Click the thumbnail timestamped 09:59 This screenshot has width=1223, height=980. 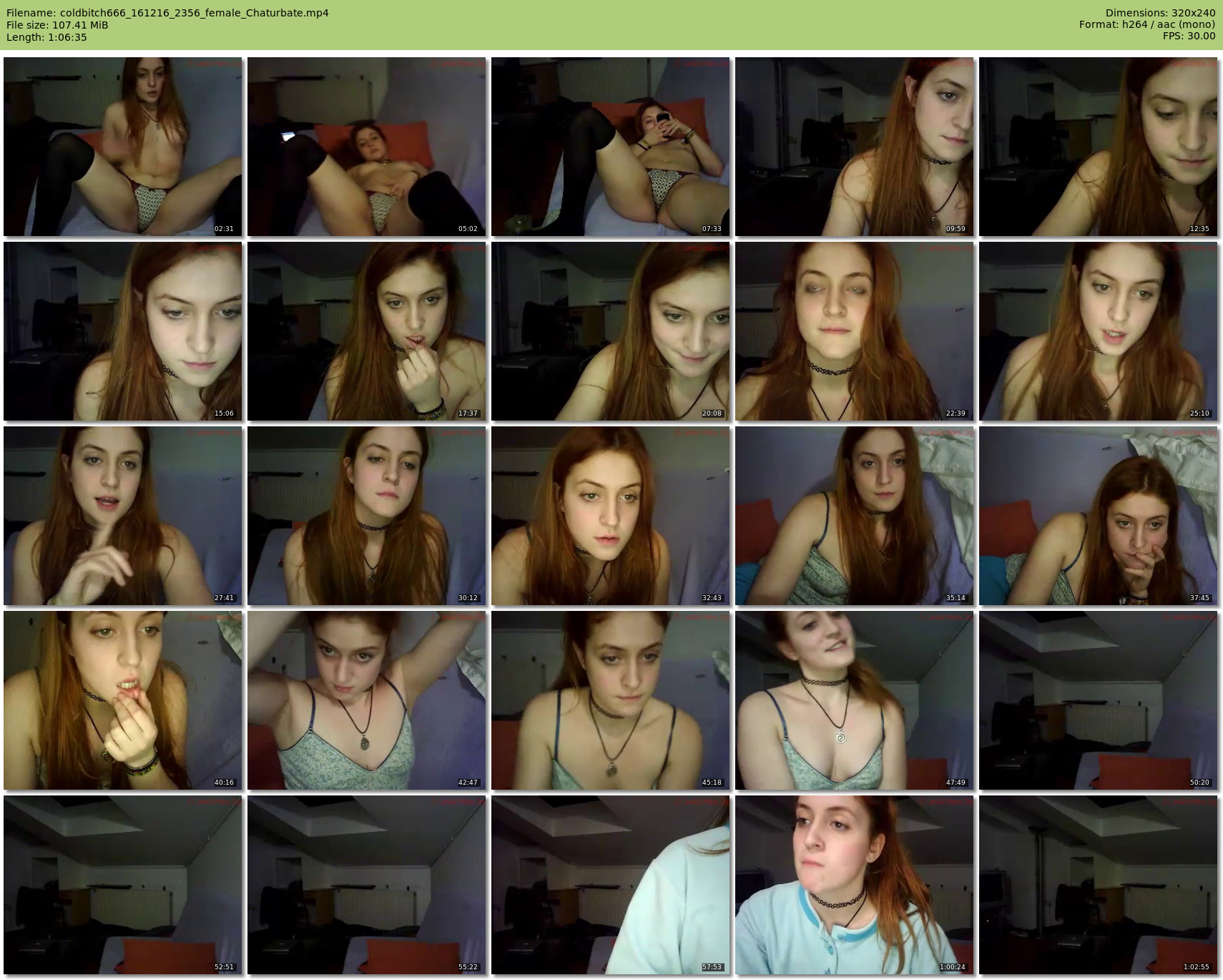pos(854,147)
